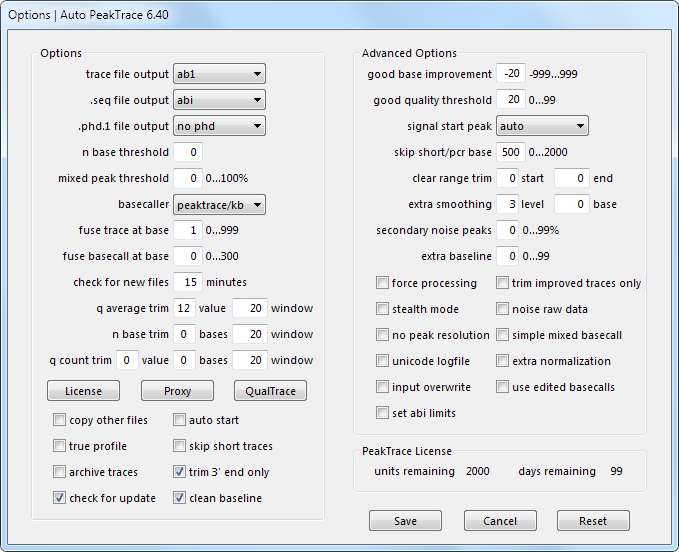Click the QualTrace button

270,391
